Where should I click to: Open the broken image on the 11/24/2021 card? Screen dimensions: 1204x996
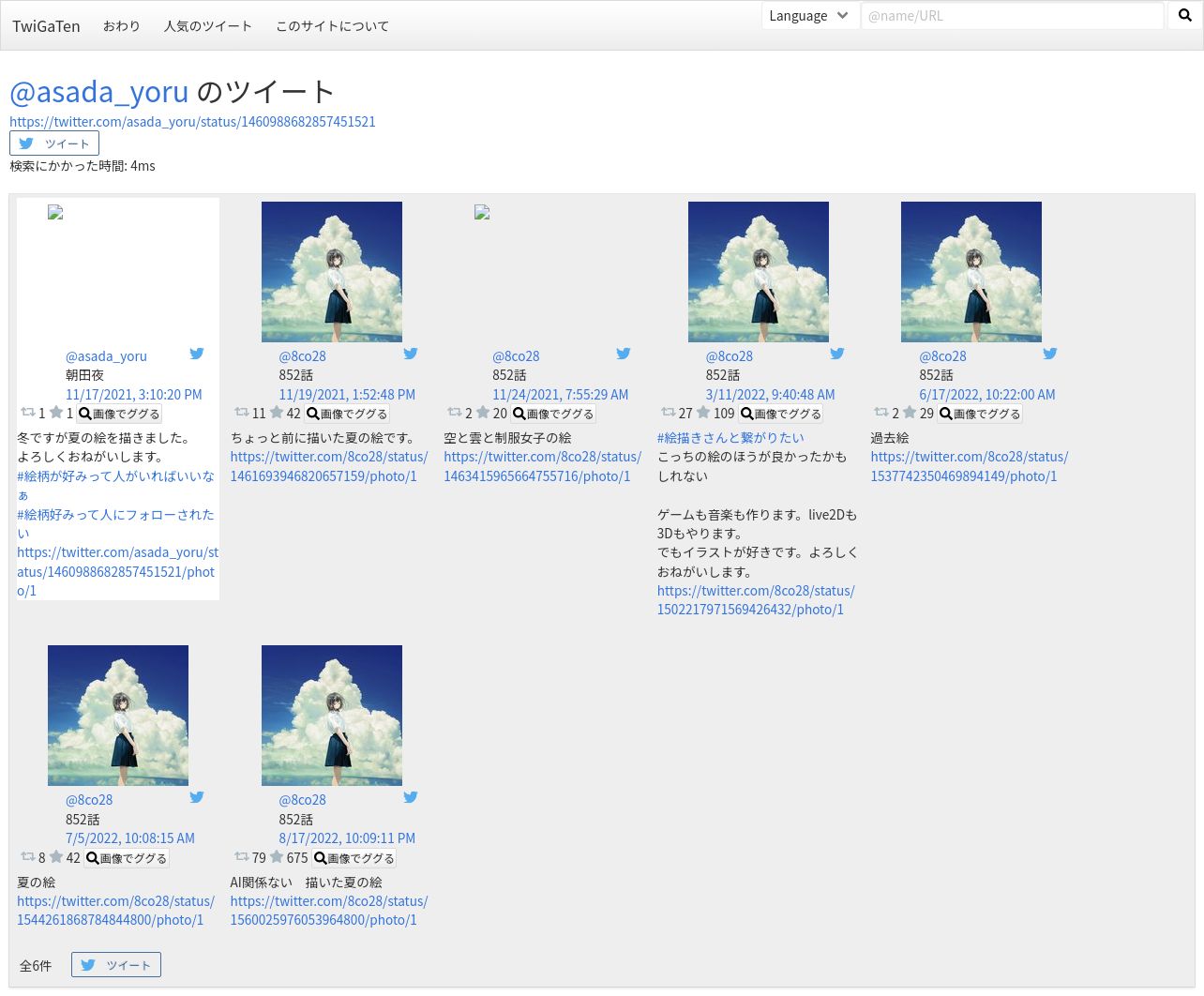482,213
